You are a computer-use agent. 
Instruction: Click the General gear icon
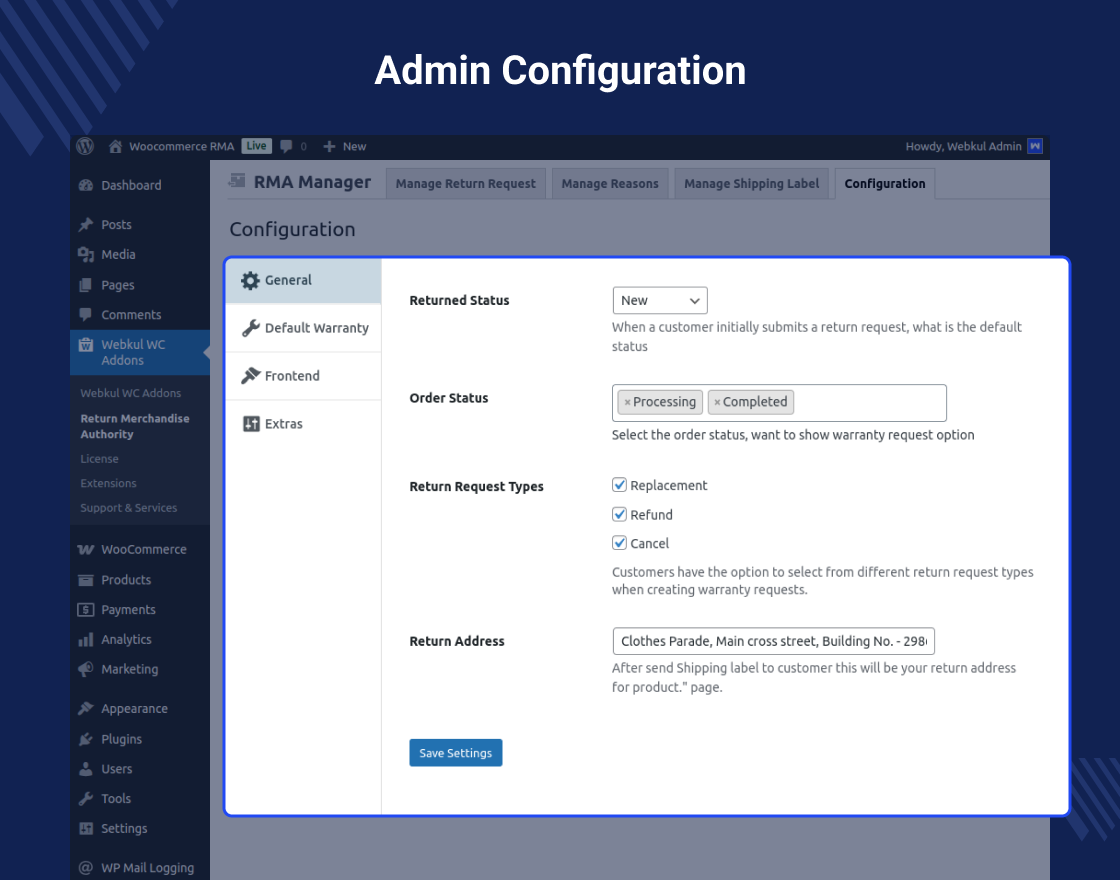tap(250, 281)
